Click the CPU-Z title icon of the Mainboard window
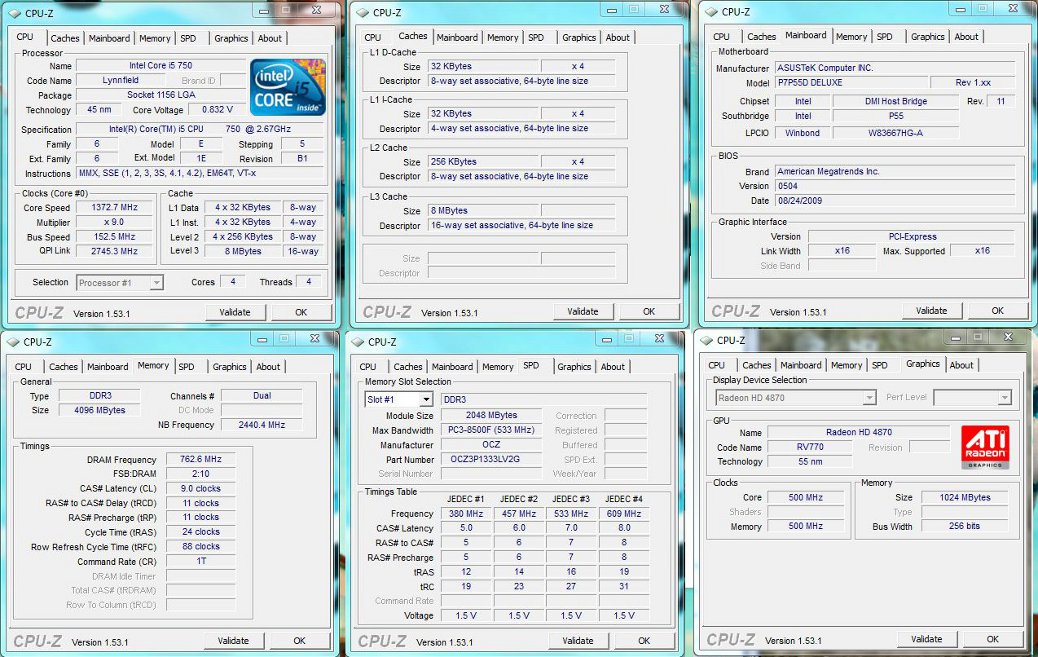 [x=710, y=11]
